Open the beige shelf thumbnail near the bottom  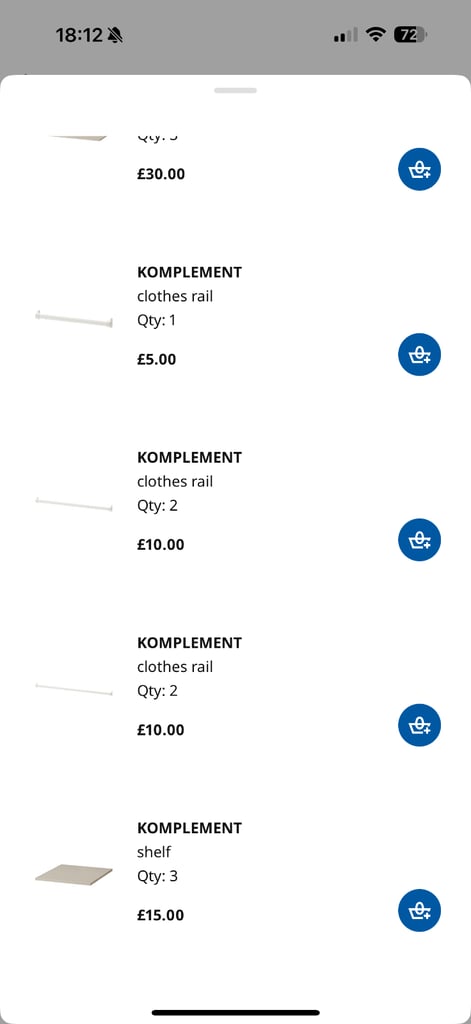74,874
